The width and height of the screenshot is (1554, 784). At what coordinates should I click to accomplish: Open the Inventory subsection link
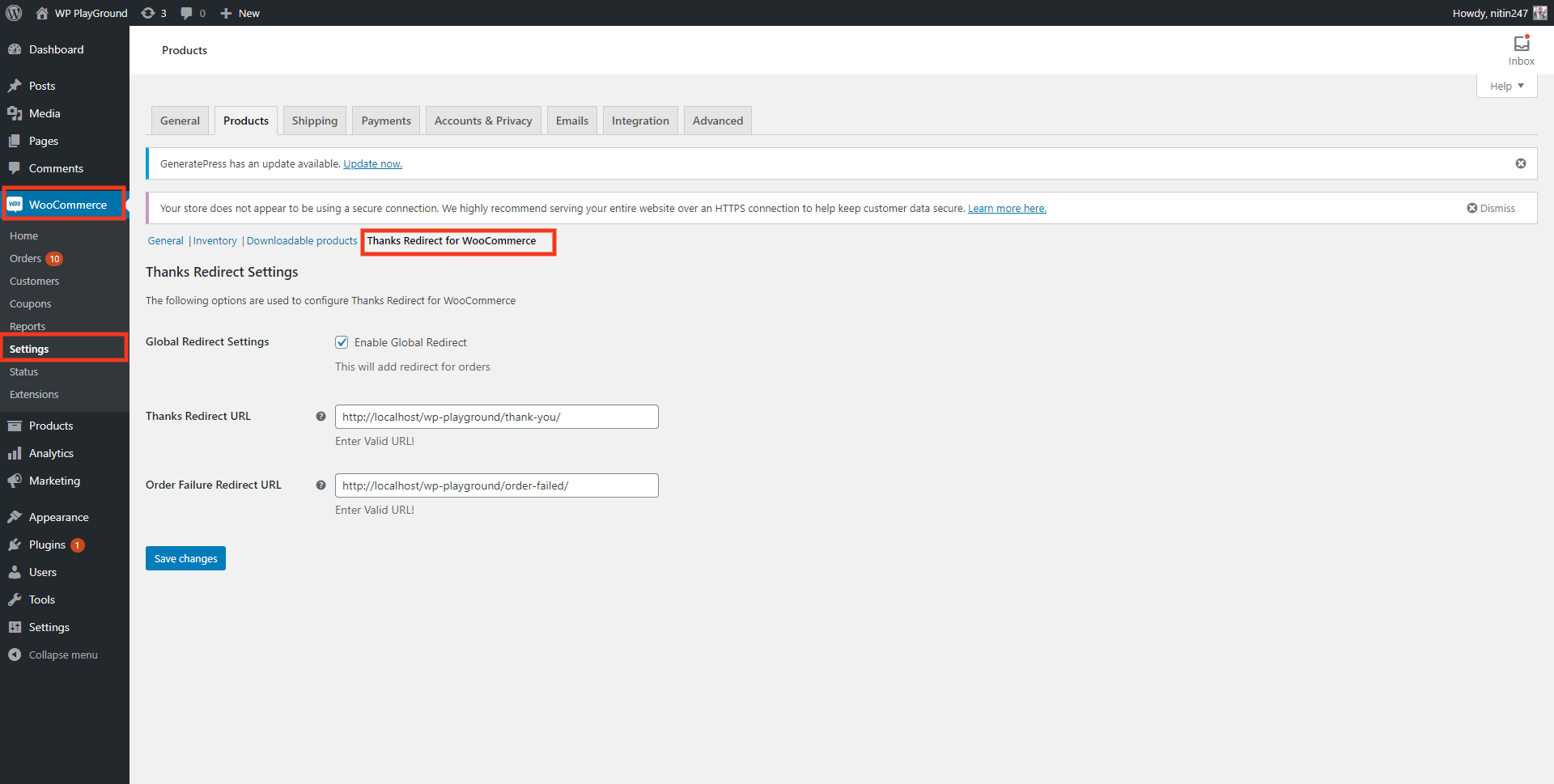click(214, 241)
